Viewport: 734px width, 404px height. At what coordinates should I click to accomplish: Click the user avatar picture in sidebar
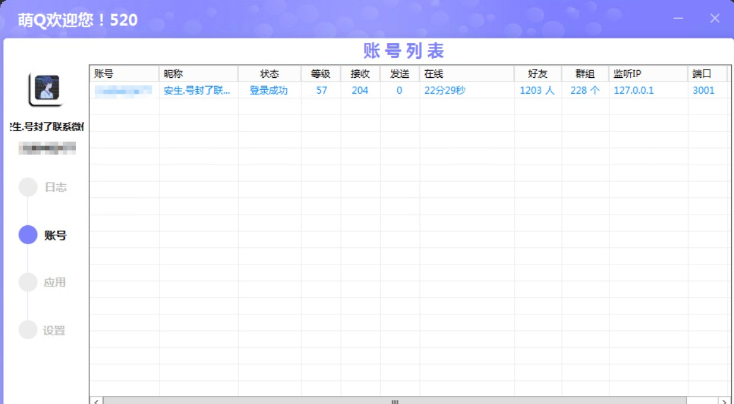point(46,90)
